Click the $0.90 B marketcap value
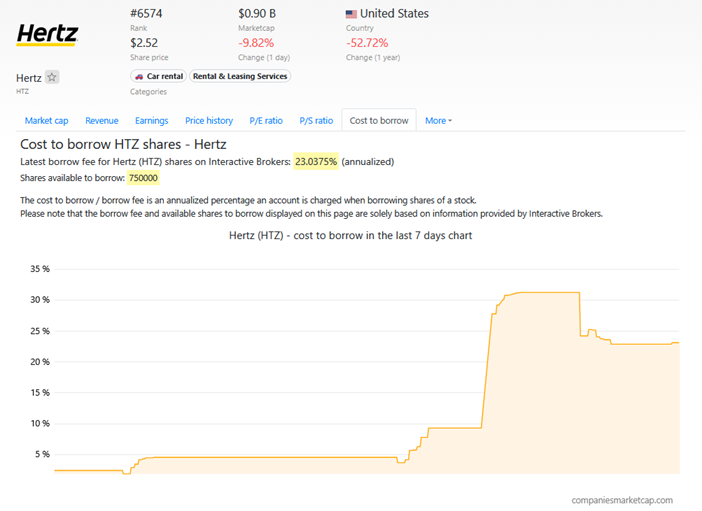The height and width of the screenshot is (511, 702). (x=257, y=14)
